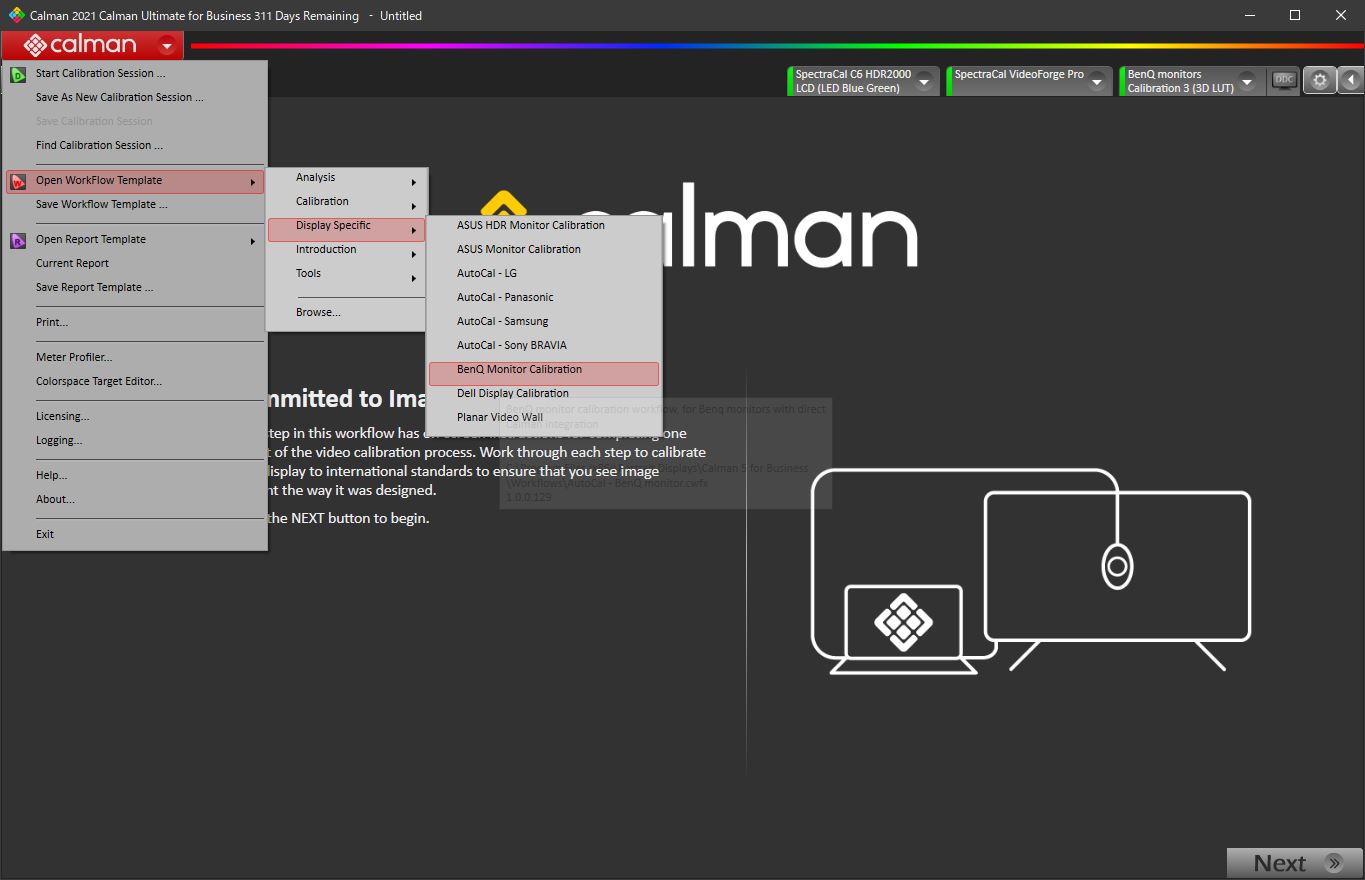
Task: Expand the Calibration workflow submenu
Action: coord(346,201)
